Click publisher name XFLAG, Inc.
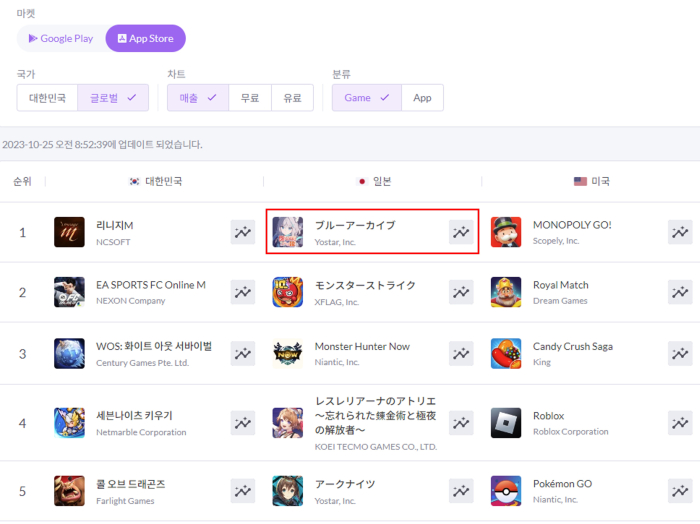This screenshot has height=524, width=700. coord(337,302)
